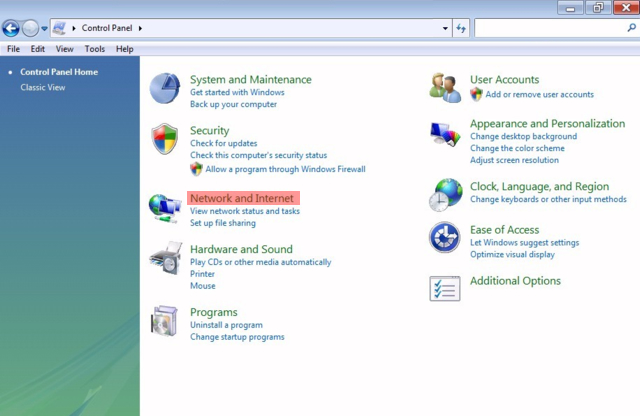This screenshot has height=416, width=640.
Task: Click Back up your computer
Action: click(233, 104)
